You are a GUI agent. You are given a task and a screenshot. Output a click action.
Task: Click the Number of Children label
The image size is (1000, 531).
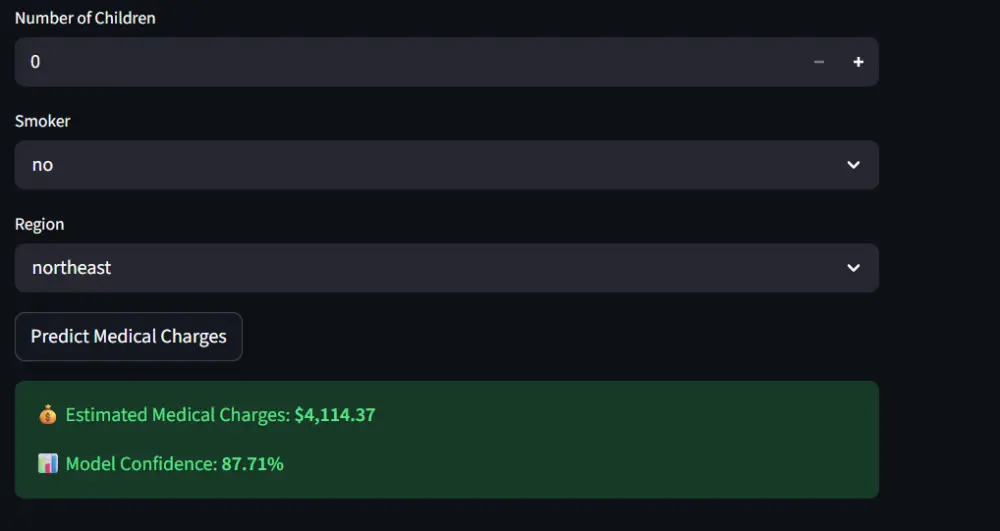coord(85,18)
